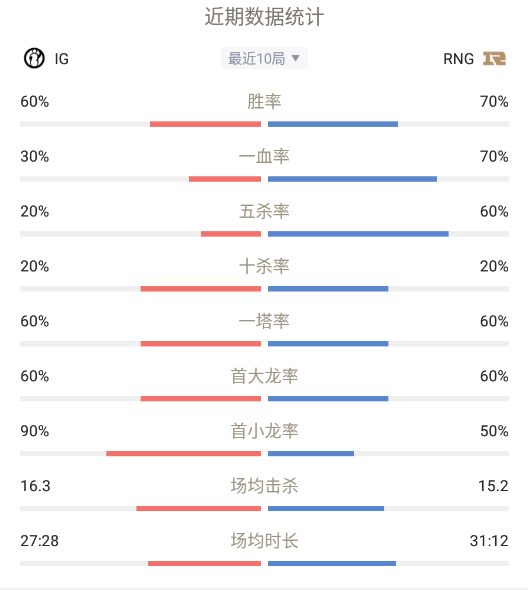
Task: Click the blue RNG 一血率 bar
Action: point(353,179)
